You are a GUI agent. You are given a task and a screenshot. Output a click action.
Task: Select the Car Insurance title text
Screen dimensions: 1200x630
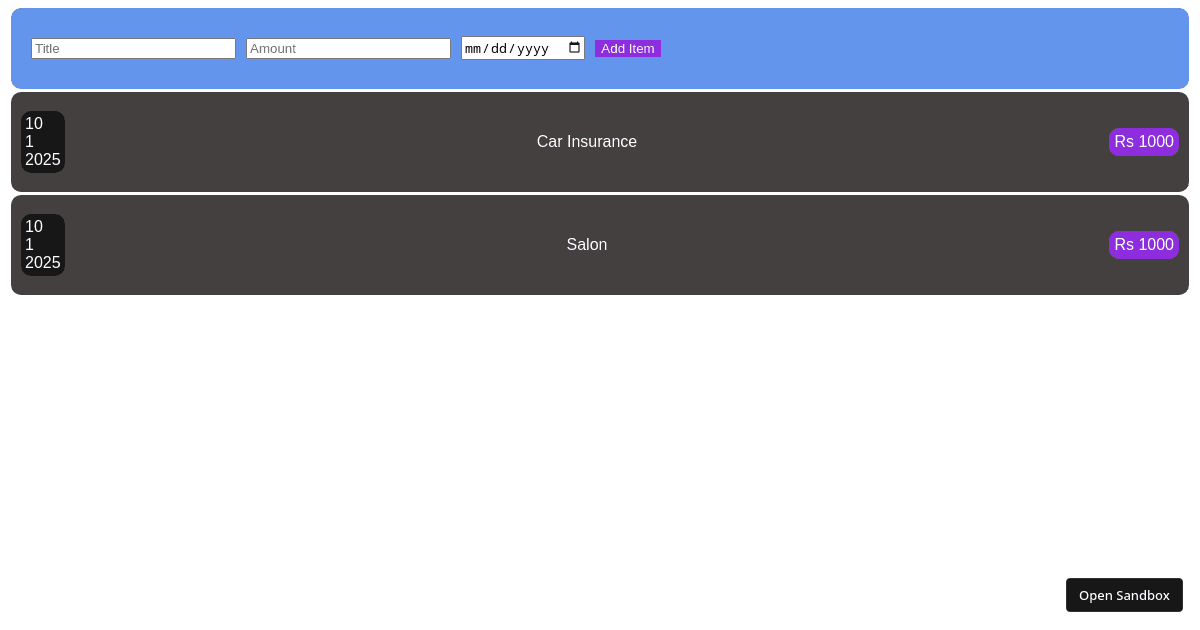(587, 141)
